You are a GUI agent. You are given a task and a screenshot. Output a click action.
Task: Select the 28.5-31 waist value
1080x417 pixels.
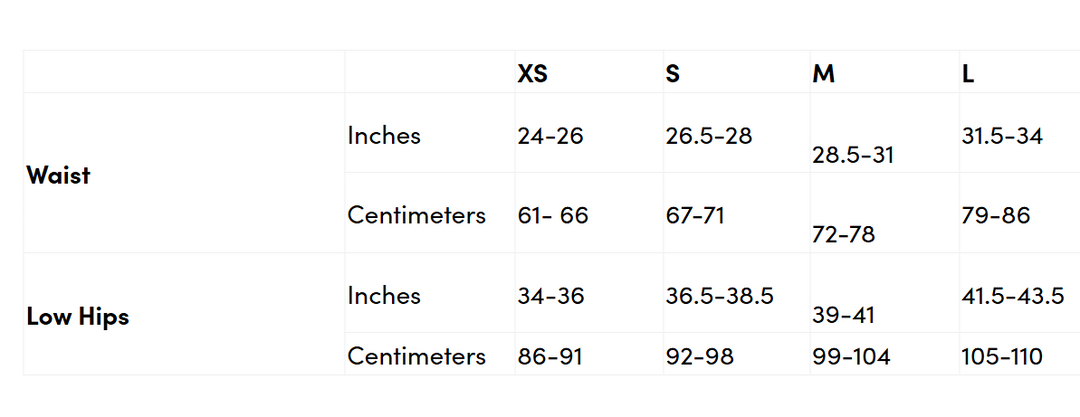[x=853, y=155]
